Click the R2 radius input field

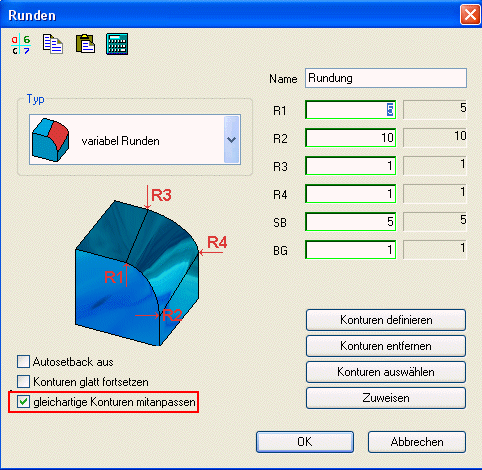click(x=350, y=138)
